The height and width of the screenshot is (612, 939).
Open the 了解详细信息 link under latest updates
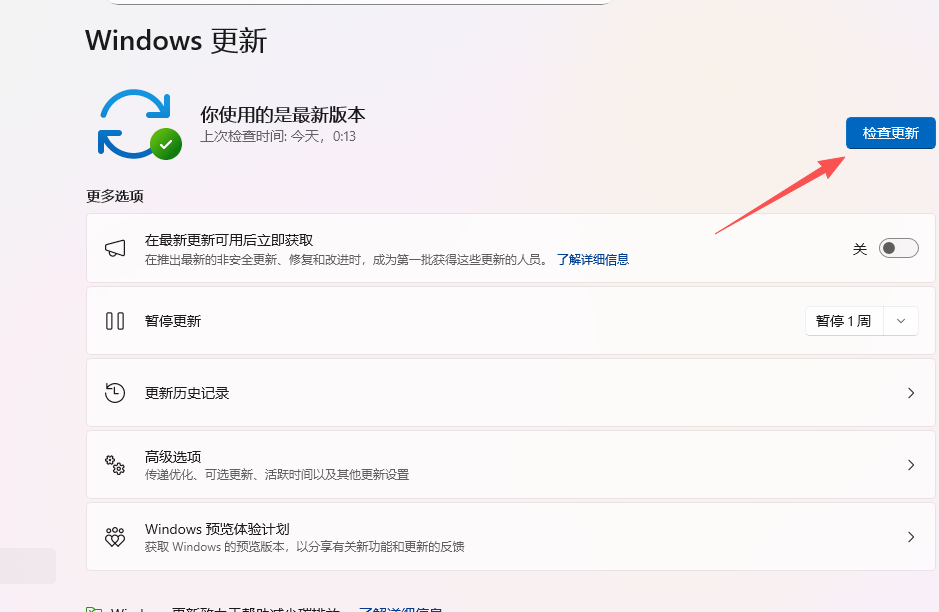593,259
